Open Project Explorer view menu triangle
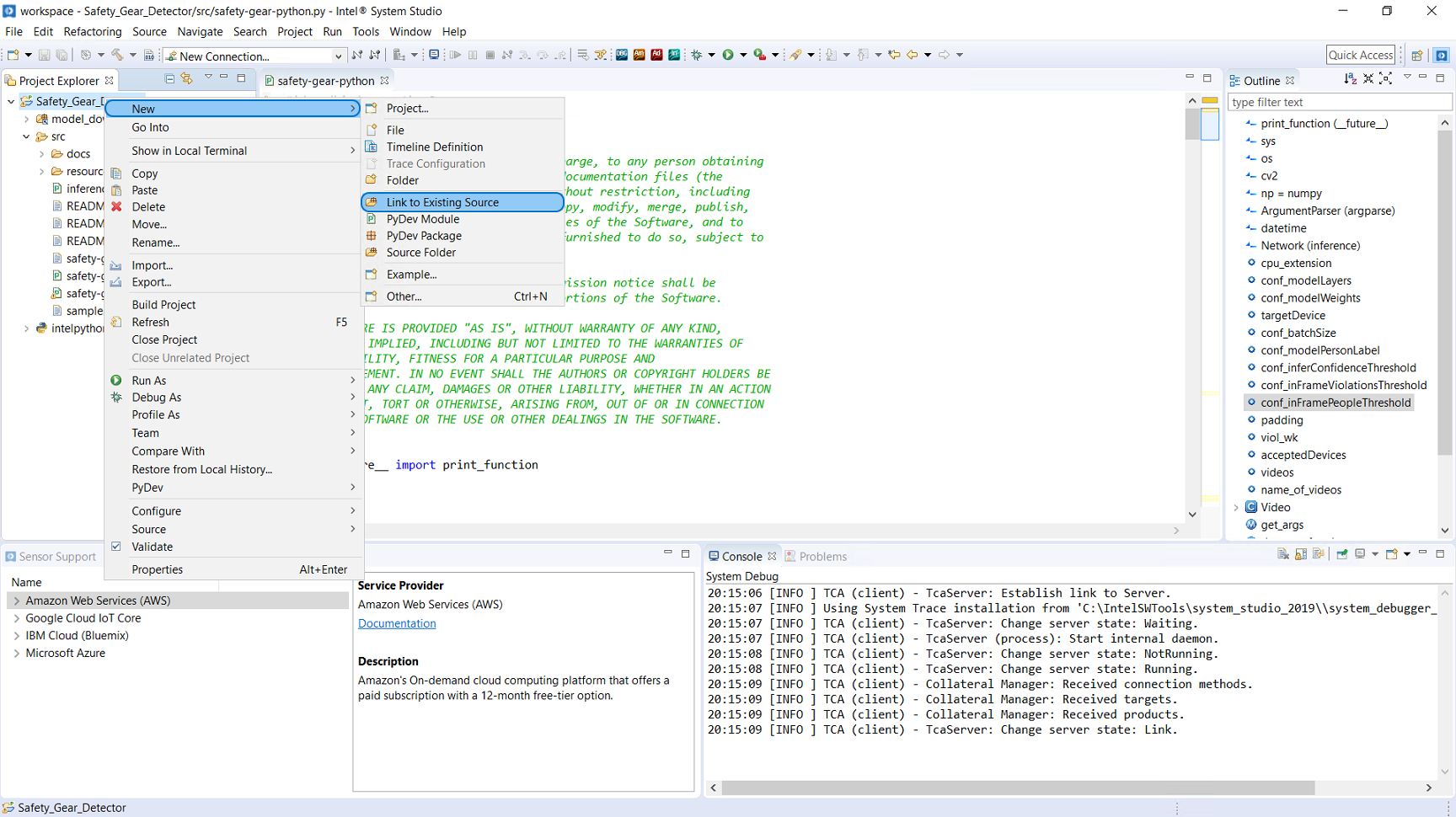 (x=208, y=77)
